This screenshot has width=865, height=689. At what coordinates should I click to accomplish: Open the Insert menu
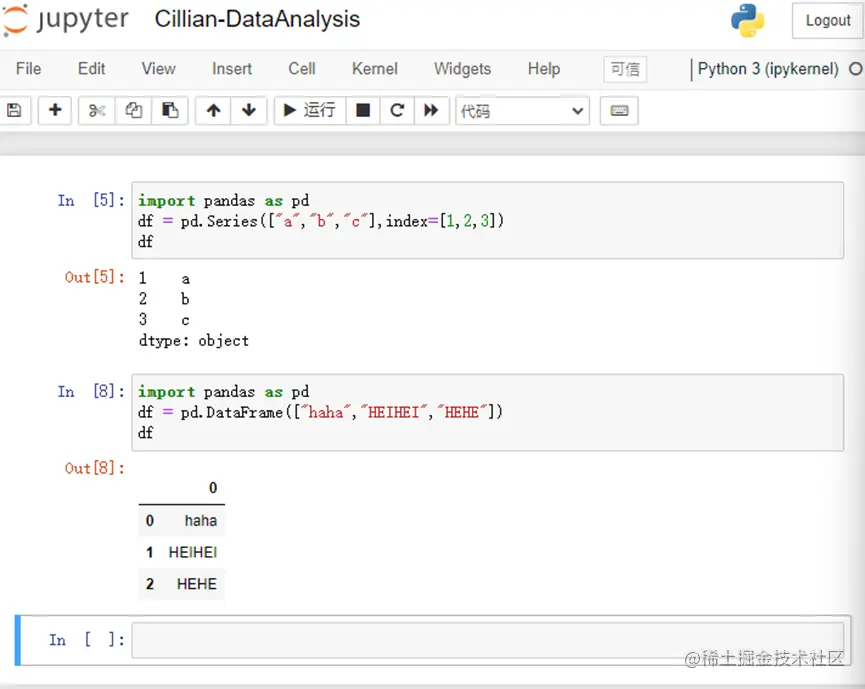coord(232,69)
